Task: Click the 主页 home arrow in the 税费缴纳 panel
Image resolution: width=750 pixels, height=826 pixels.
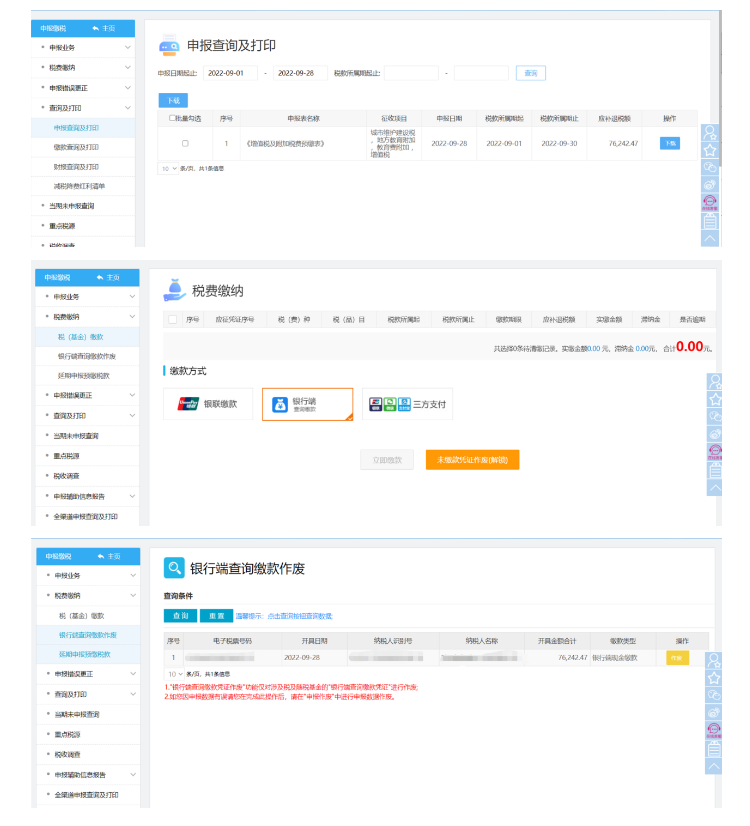Action: click(100, 278)
